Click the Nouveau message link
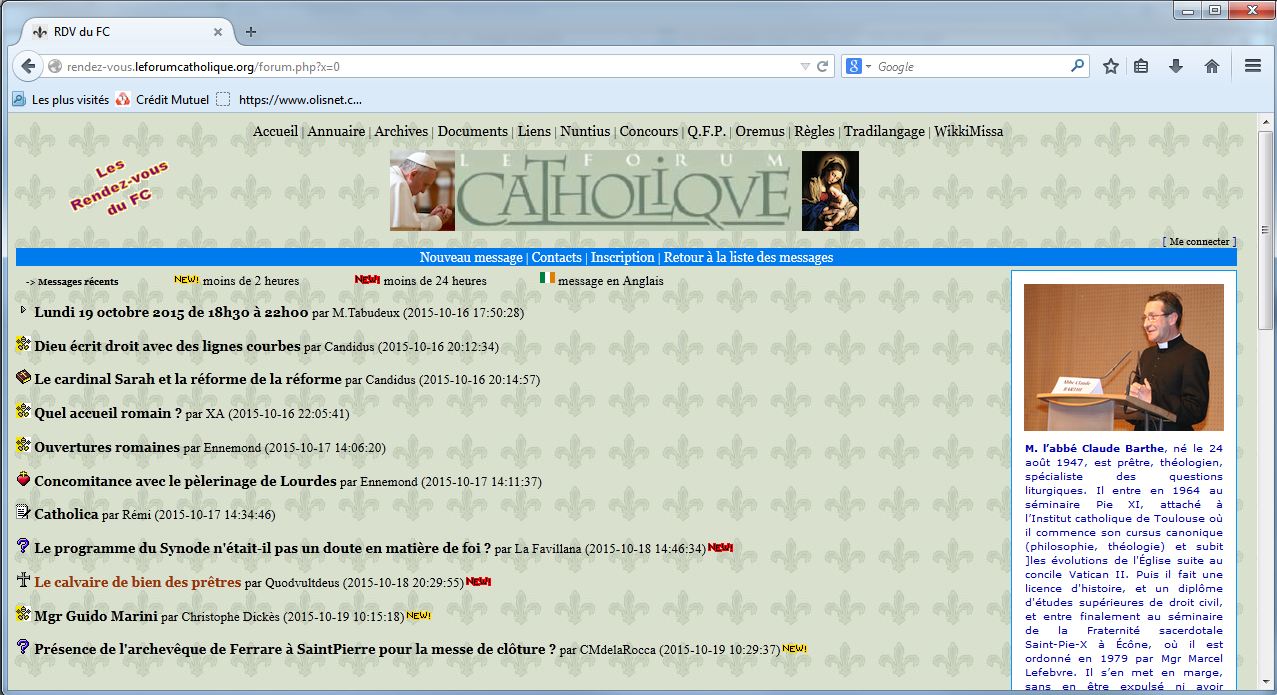The image size is (1277, 695). 470,257
